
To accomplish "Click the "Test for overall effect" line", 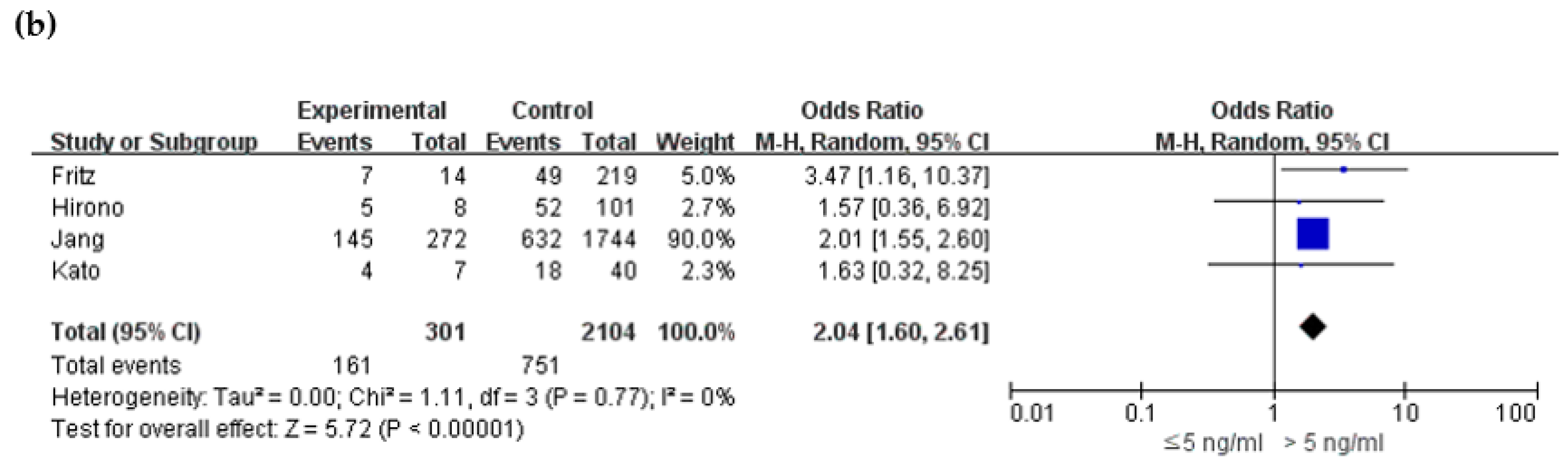I will [287, 430].
